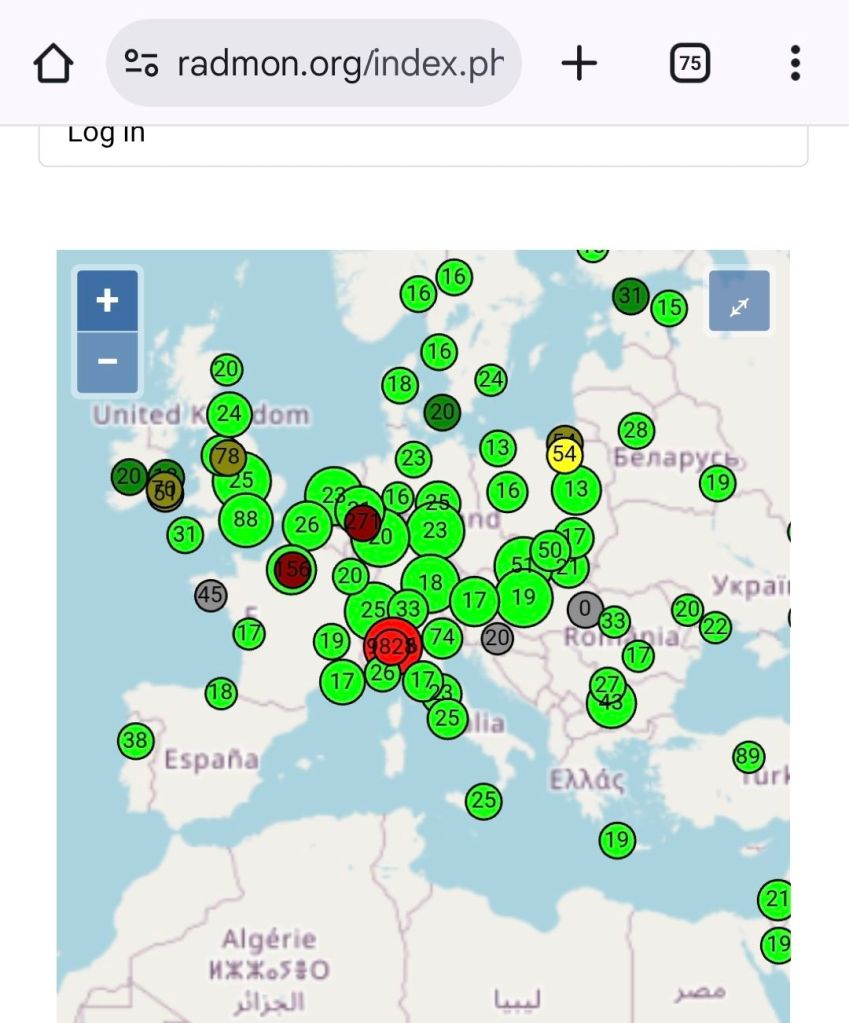Select the gray 45 station marker

210,596
